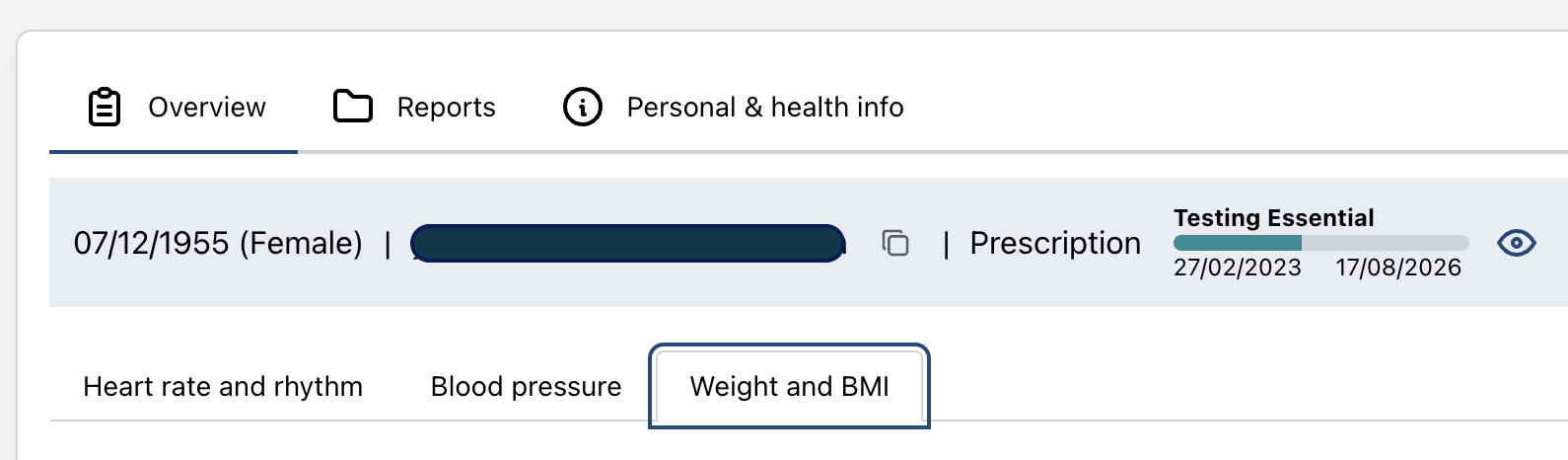Click the redacted patient ID field
1568x460 pixels.
tap(627, 243)
